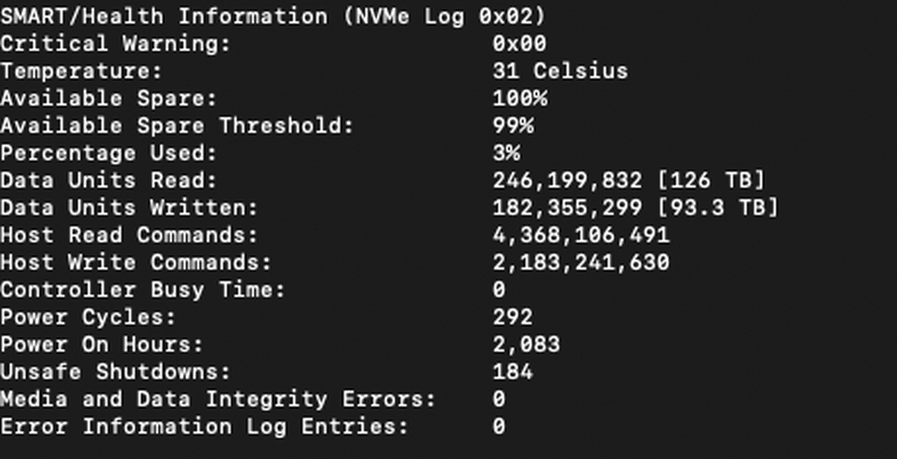The width and height of the screenshot is (897, 459).
Task: Click the Data Units Read number 246,199,832
Action: (x=567, y=181)
